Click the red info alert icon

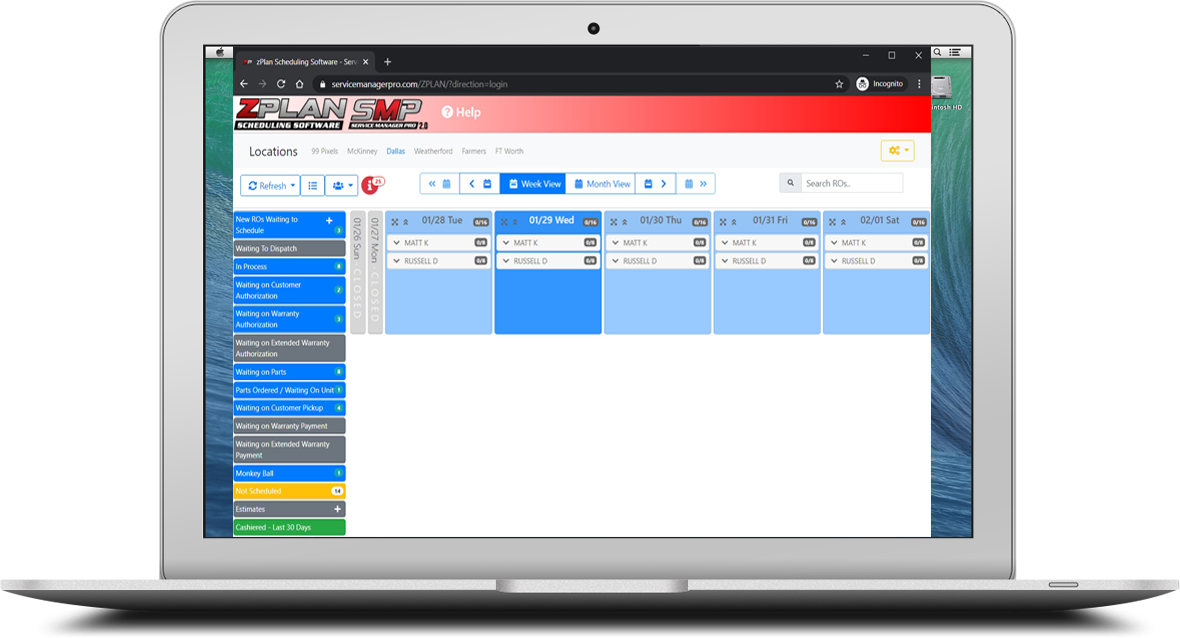point(372,185)
